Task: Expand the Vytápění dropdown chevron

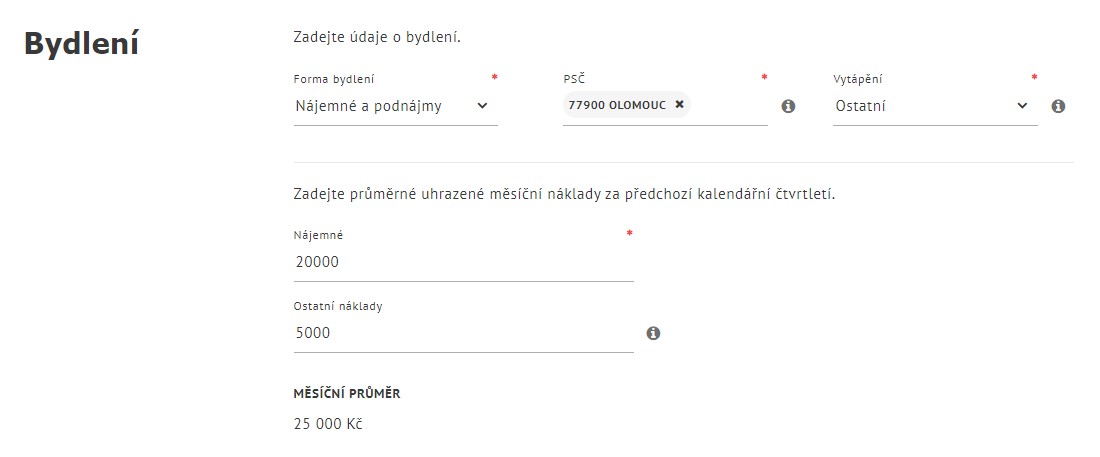Action: (1022, 106)
